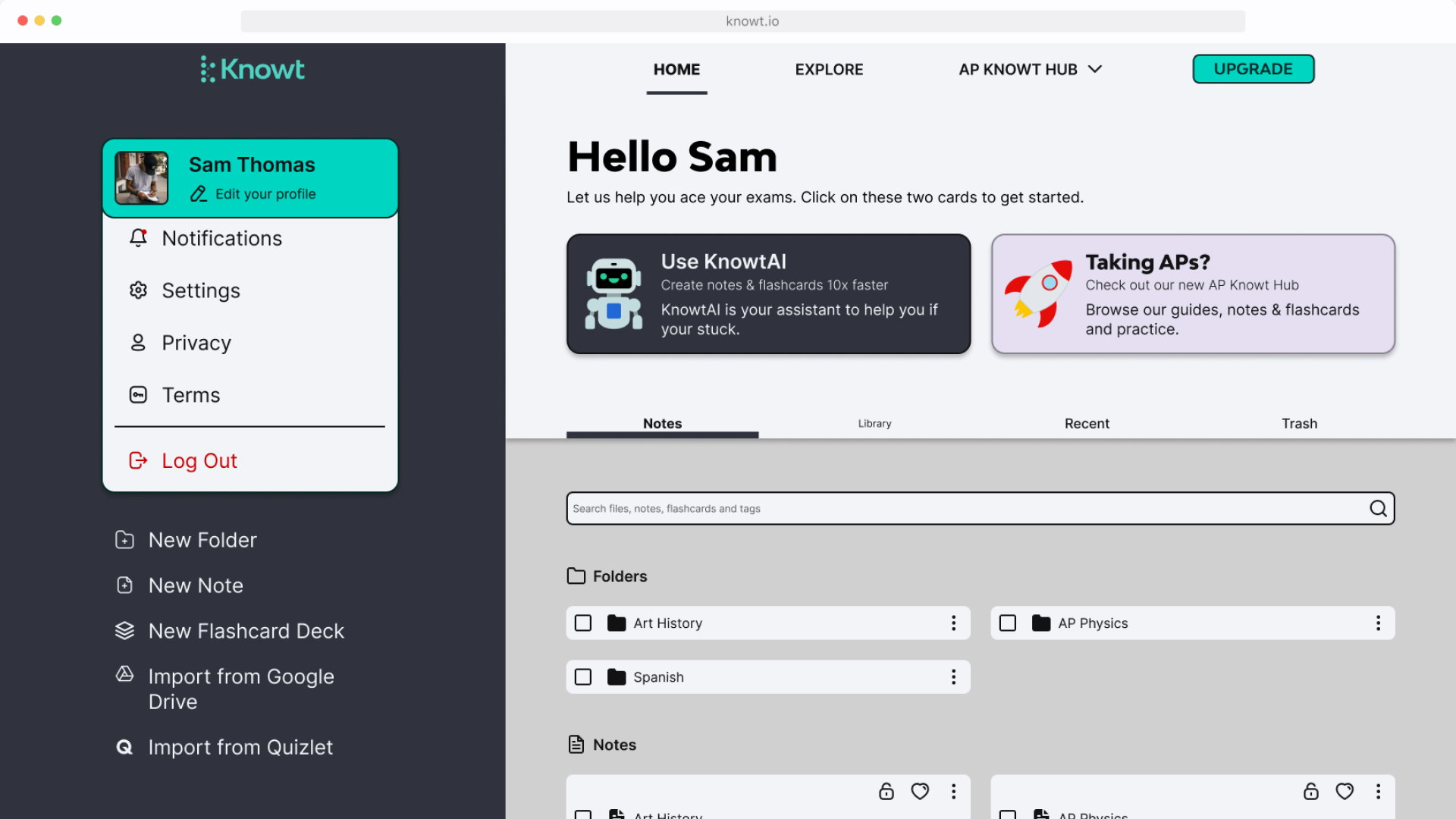This screenshot has height=819, width=1456.
Task: Favorite the Art History note with heart
Action: tap(920, 791)
